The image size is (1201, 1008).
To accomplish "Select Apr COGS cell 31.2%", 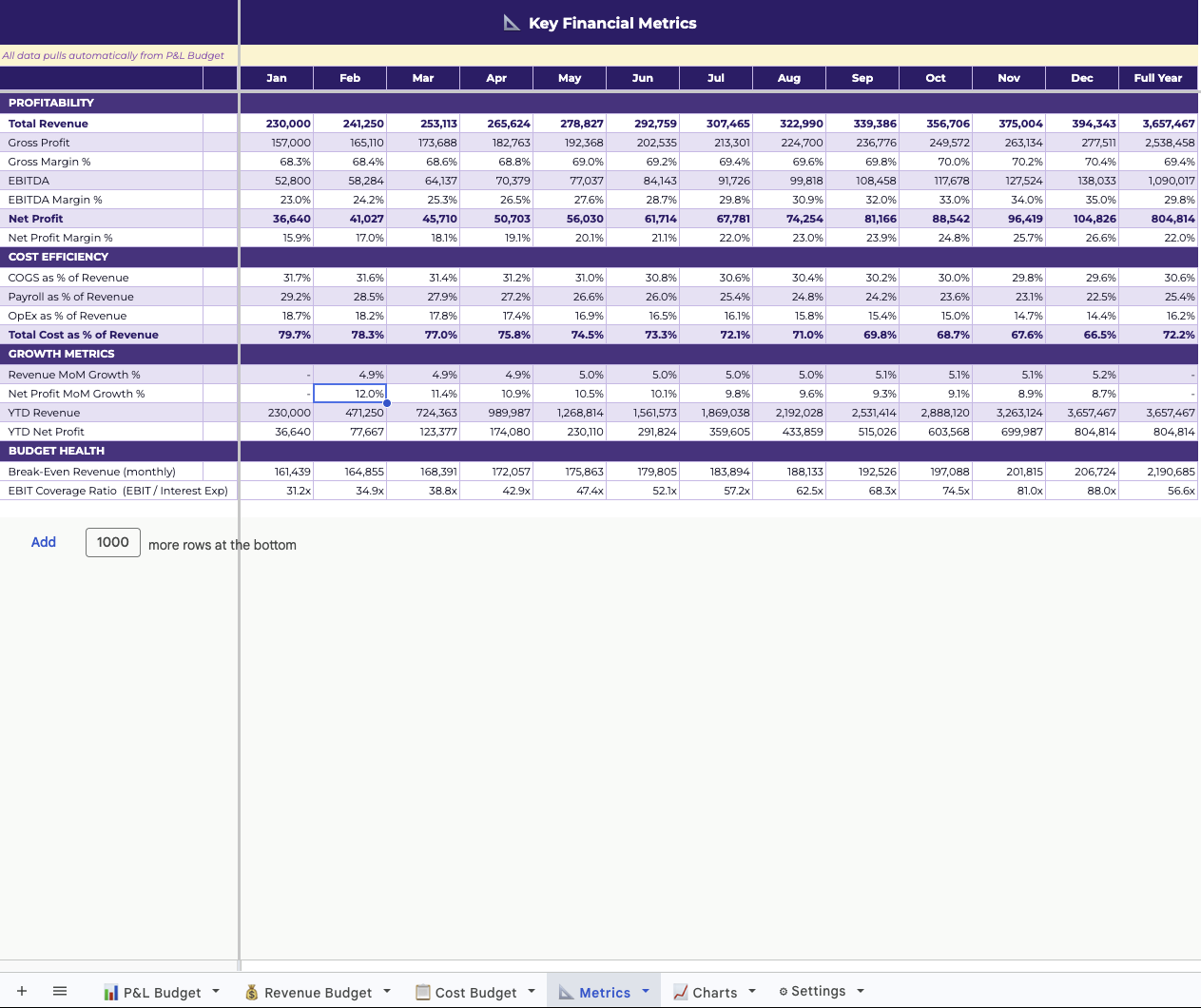I will 496,278.
